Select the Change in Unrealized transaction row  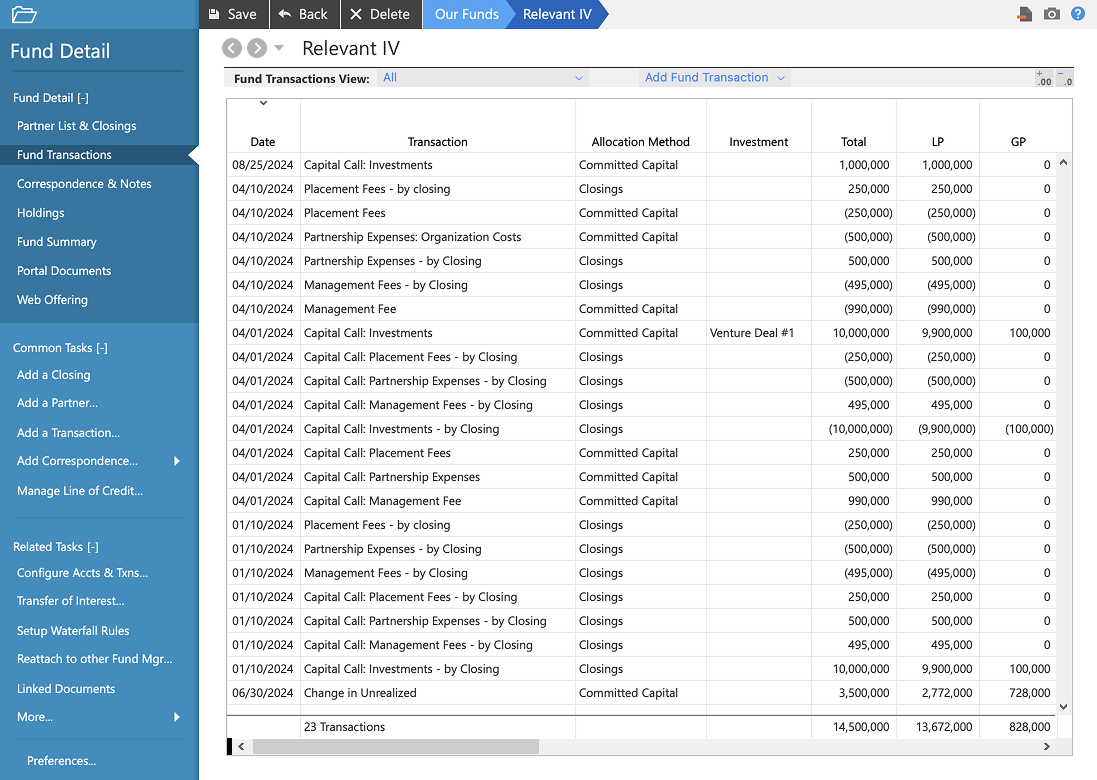641,693
